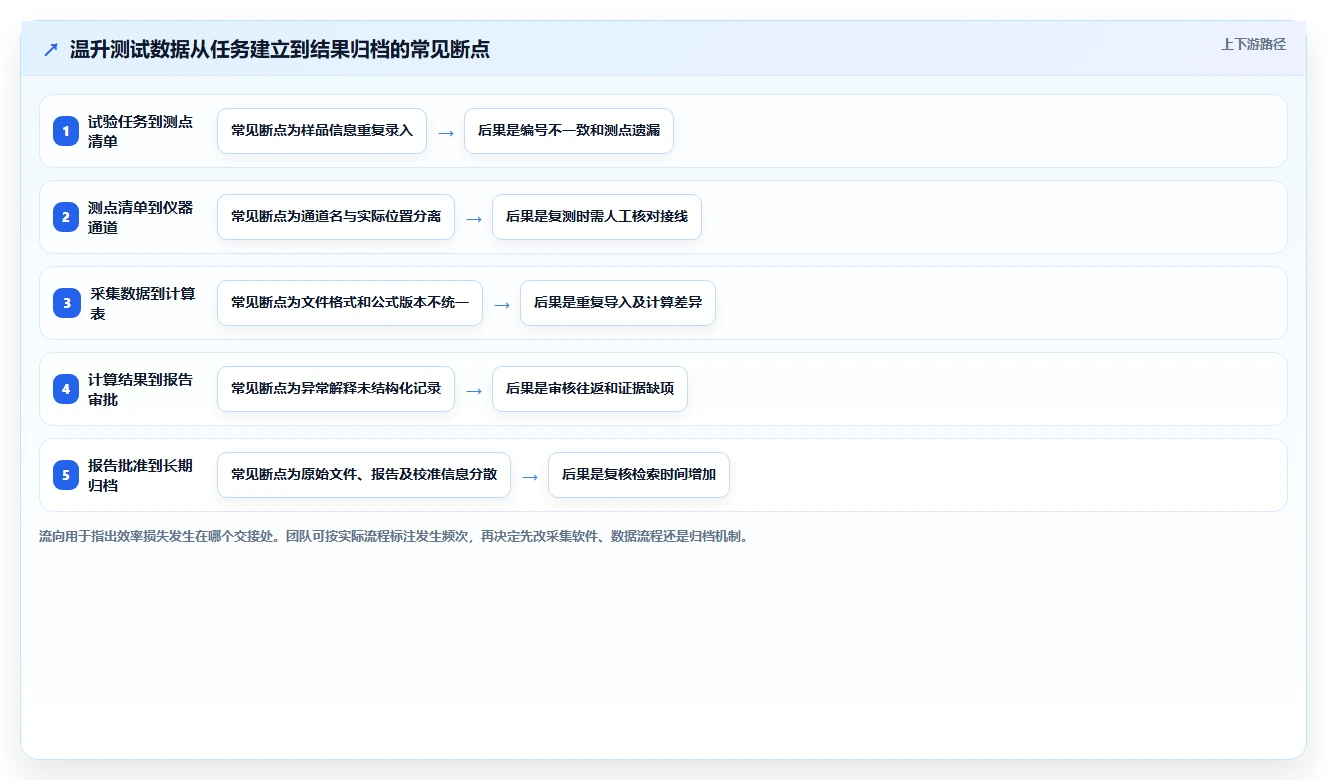The image size is (1327, 780).
Task: Click the step label 计算结果到报告审批
Action: click(140, 389)
